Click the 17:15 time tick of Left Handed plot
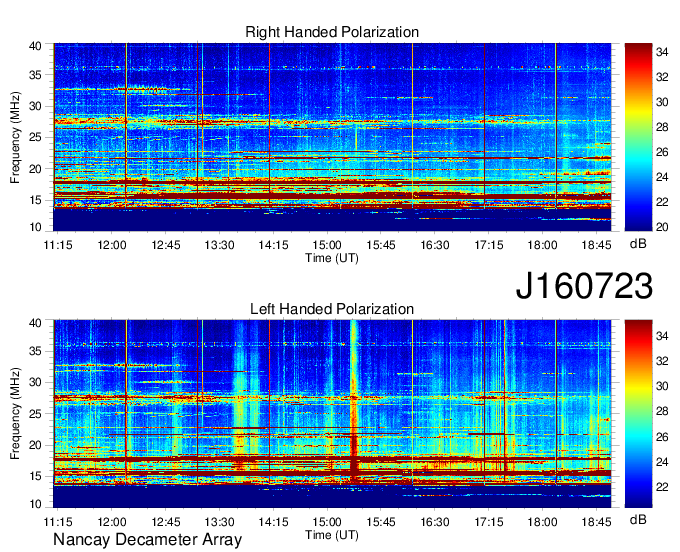 click(489, 522)
